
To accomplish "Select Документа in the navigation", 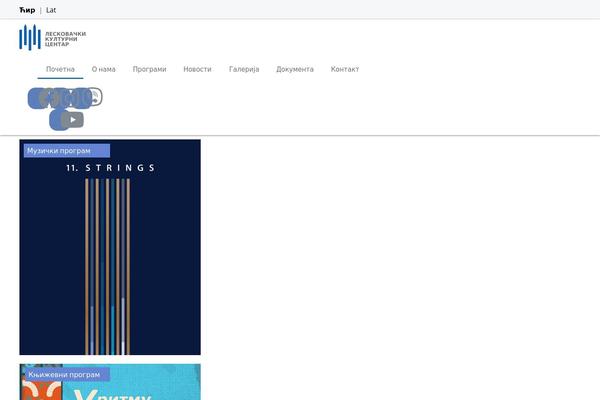I will pyautogui.click(x=295, y=70).
